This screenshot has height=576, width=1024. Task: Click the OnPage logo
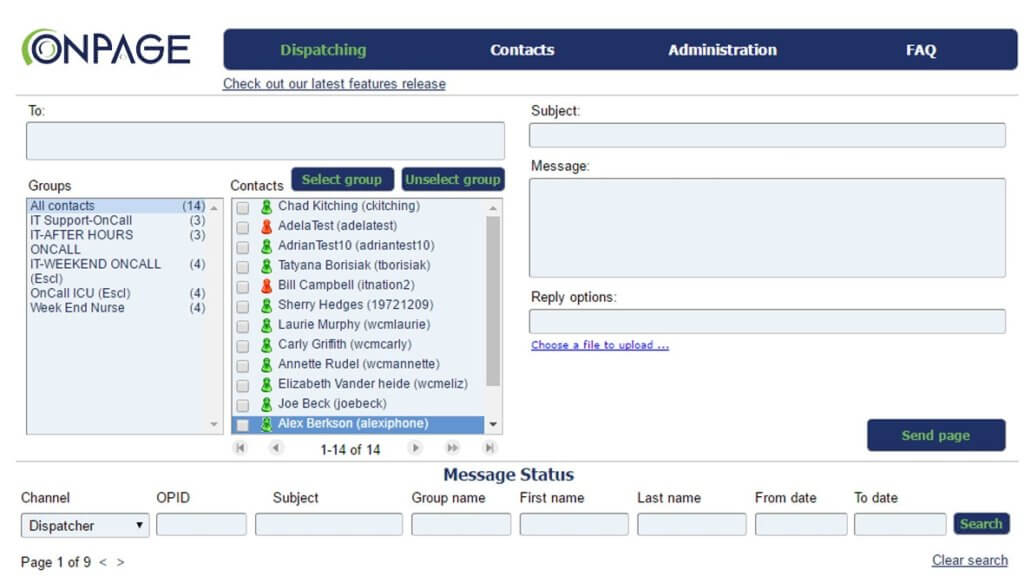tap(106, 48)
